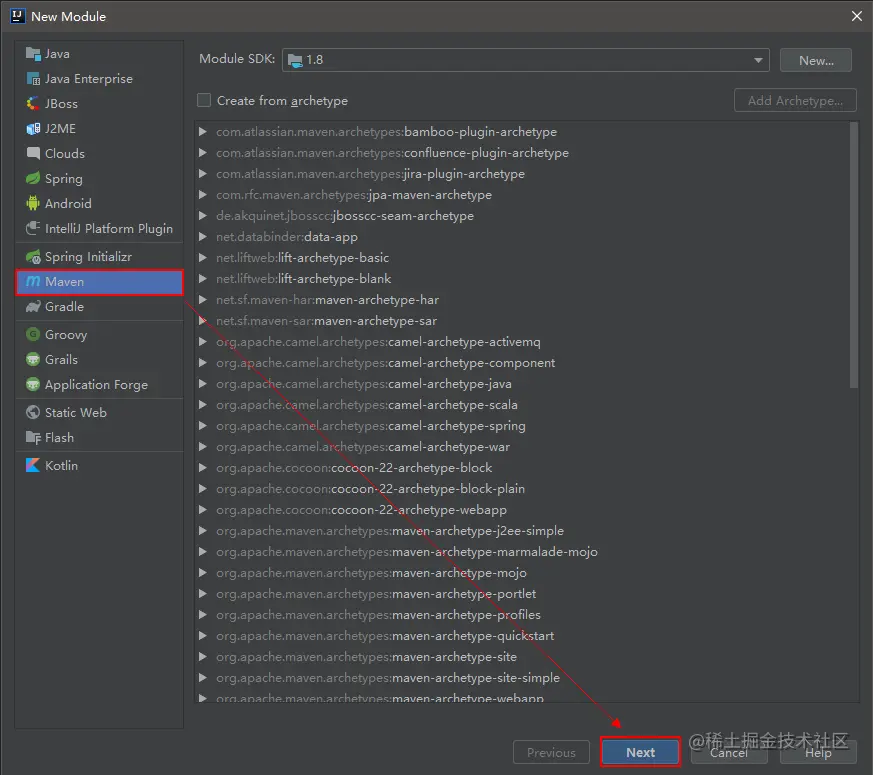Image resolution: width=873 pixels, height=775 pixels.
Task: Expand jira-plugin-archetype node
Action: 203,174
